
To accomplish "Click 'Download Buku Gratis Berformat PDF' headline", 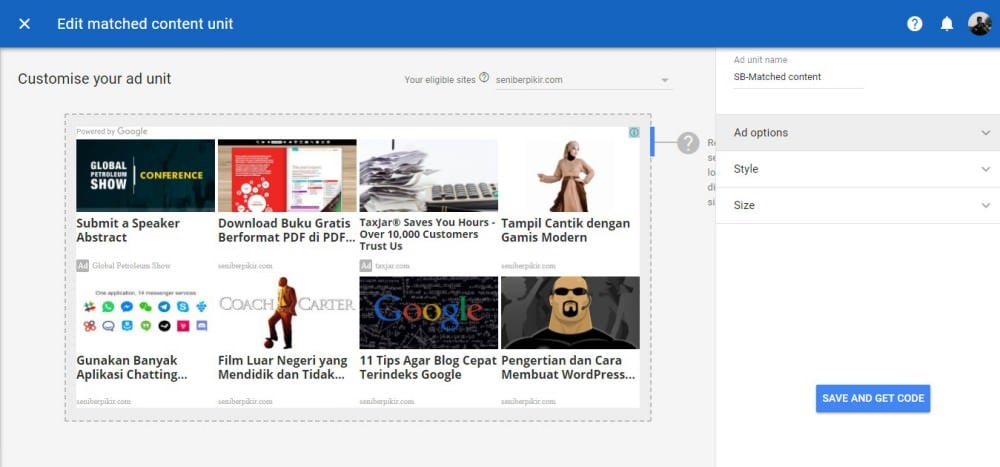I will tap(286, 230).
